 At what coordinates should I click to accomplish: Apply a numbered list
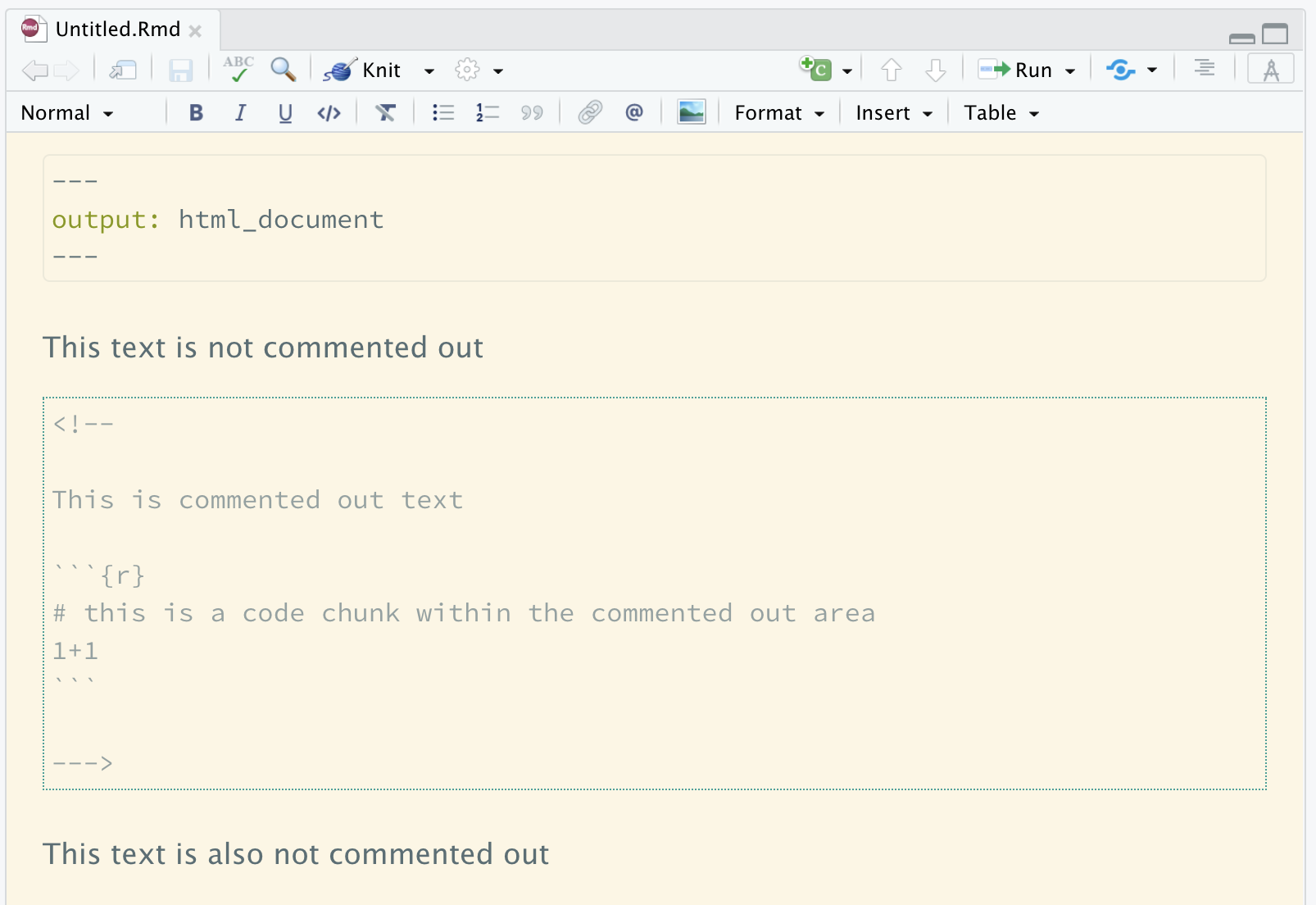pyautogui.click(x=486, y=112)
